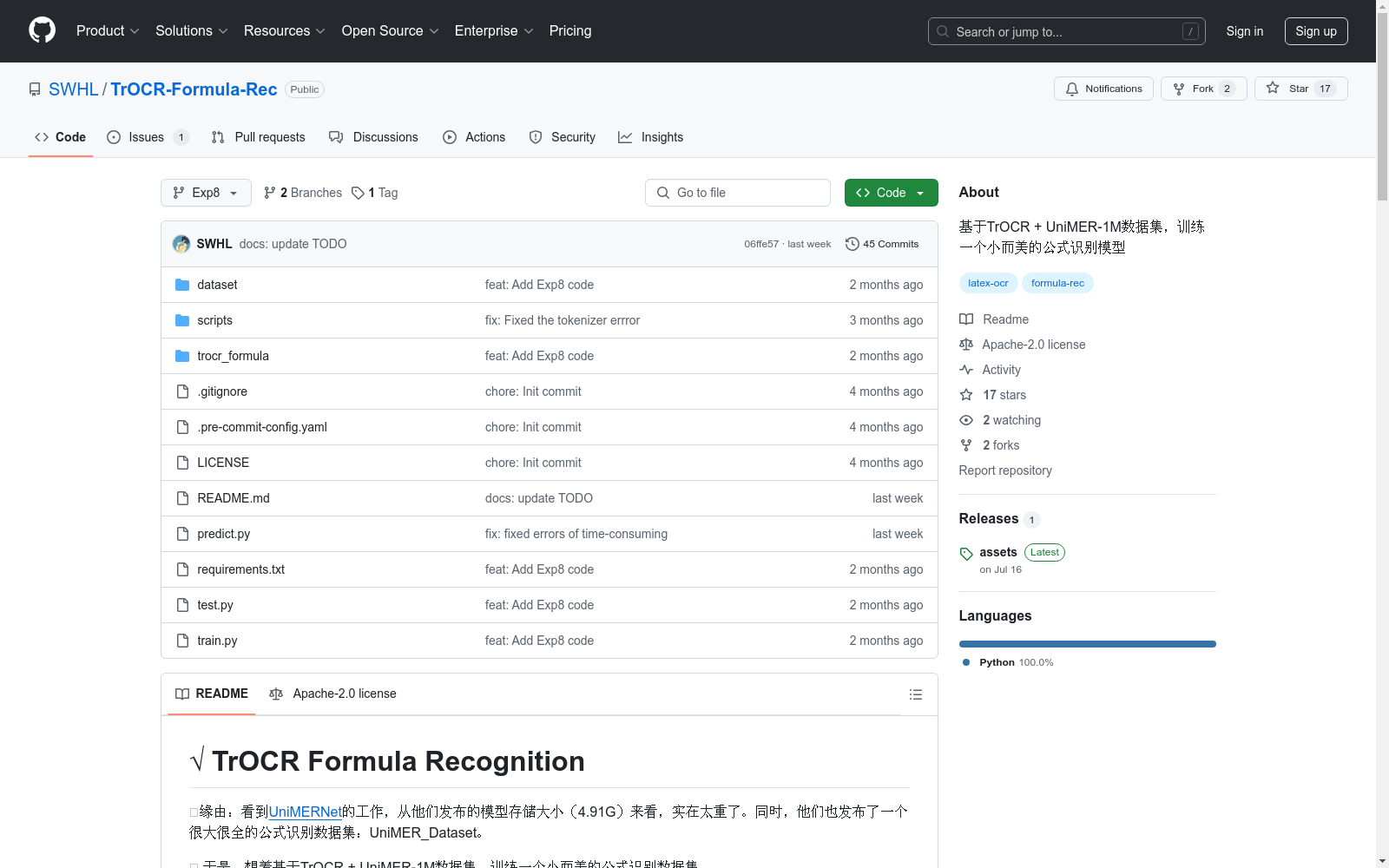Switch to the Insights tab
Viewport: 1389px width, 868px height.
tap(651, 137)
